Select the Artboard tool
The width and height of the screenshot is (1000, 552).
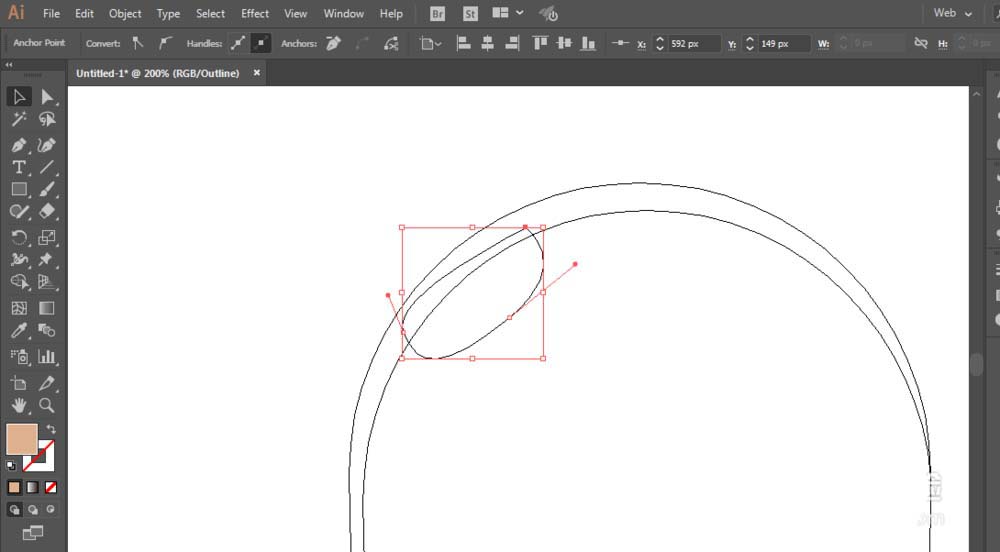pyautogui.click(x=18, y=383)
